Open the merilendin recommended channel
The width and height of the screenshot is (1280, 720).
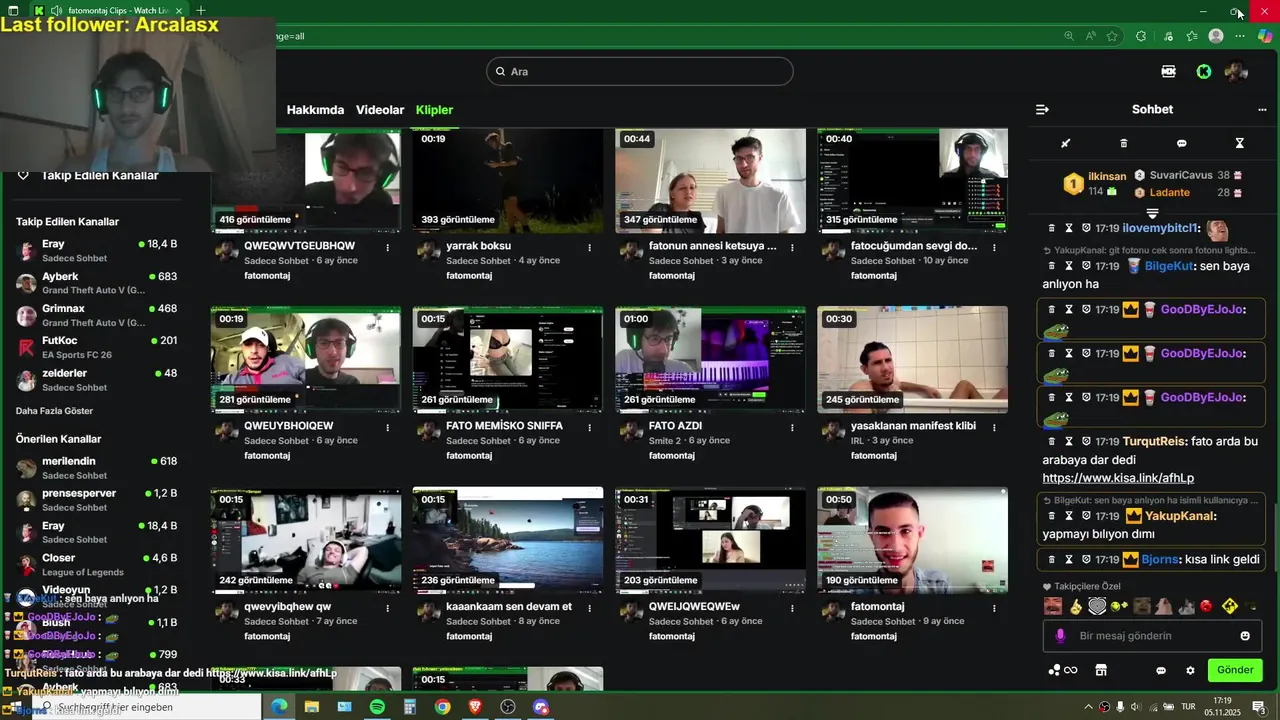[x=97, y=467]
